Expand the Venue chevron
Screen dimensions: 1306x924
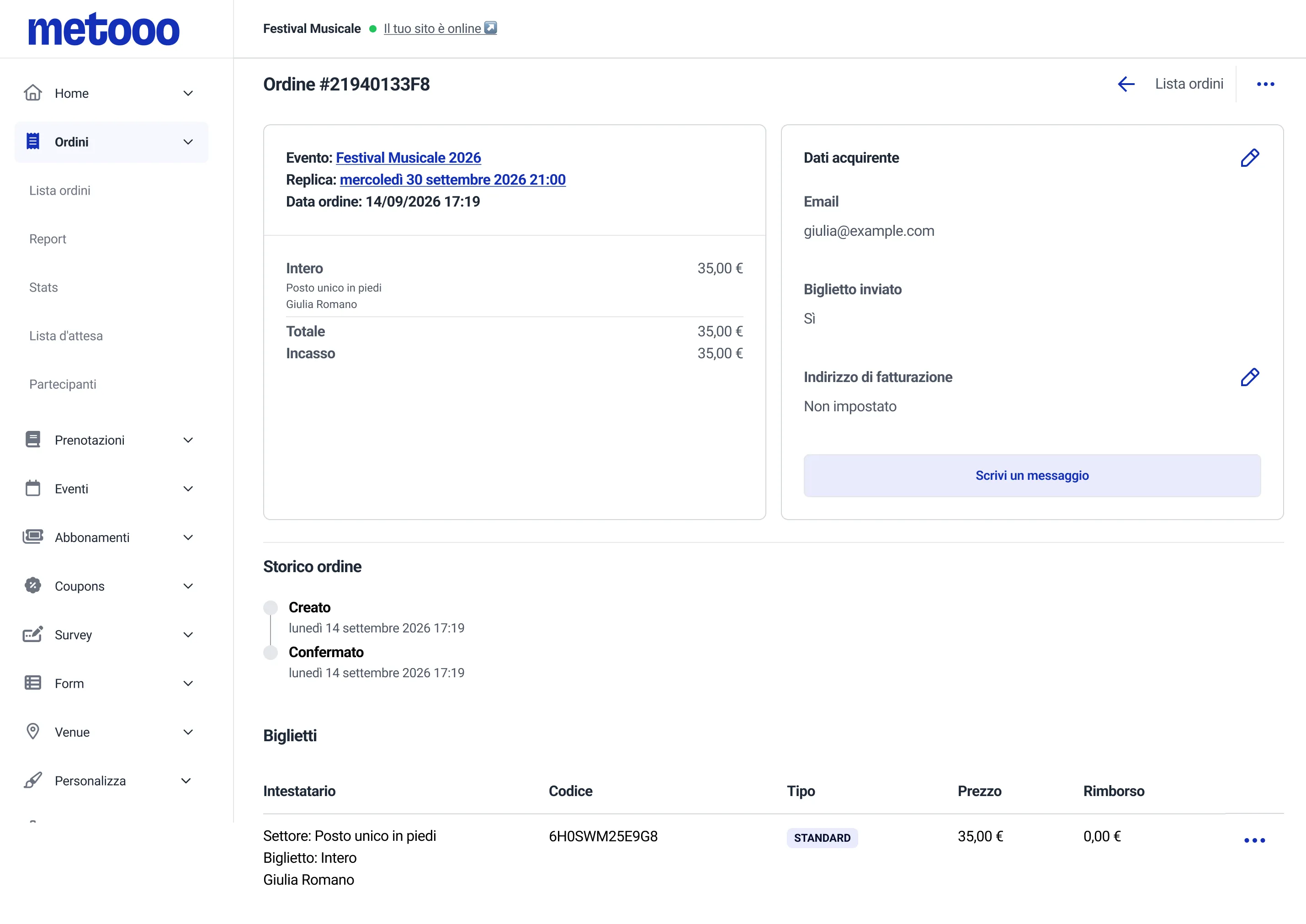pyautogui.click(x=188, y=732)
